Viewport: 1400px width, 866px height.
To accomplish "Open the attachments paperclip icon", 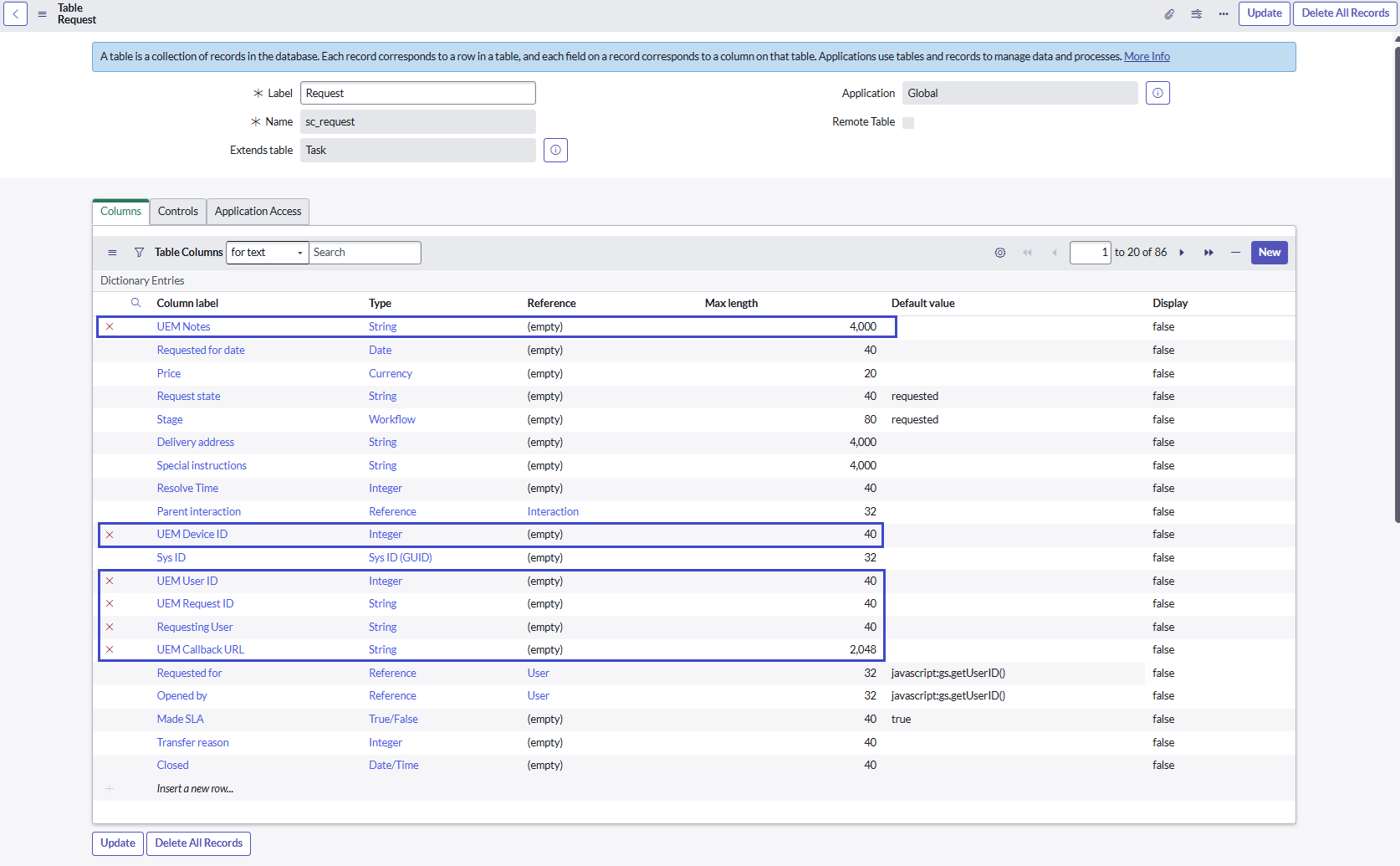I will (x=1169, y=14).
